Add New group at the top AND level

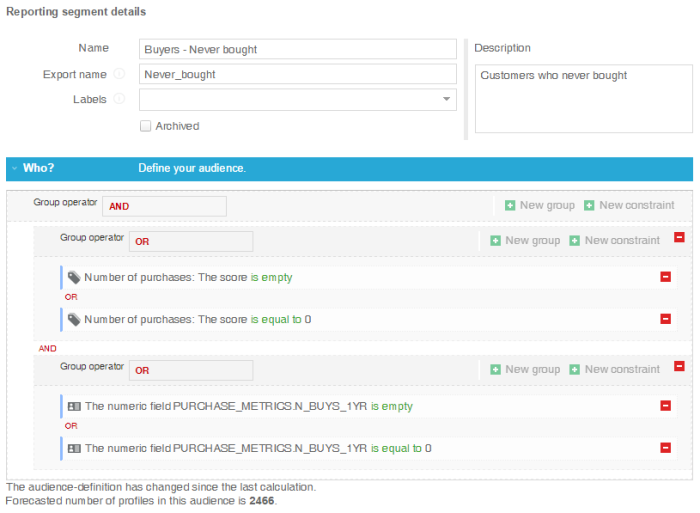click(x=540, y=205)
